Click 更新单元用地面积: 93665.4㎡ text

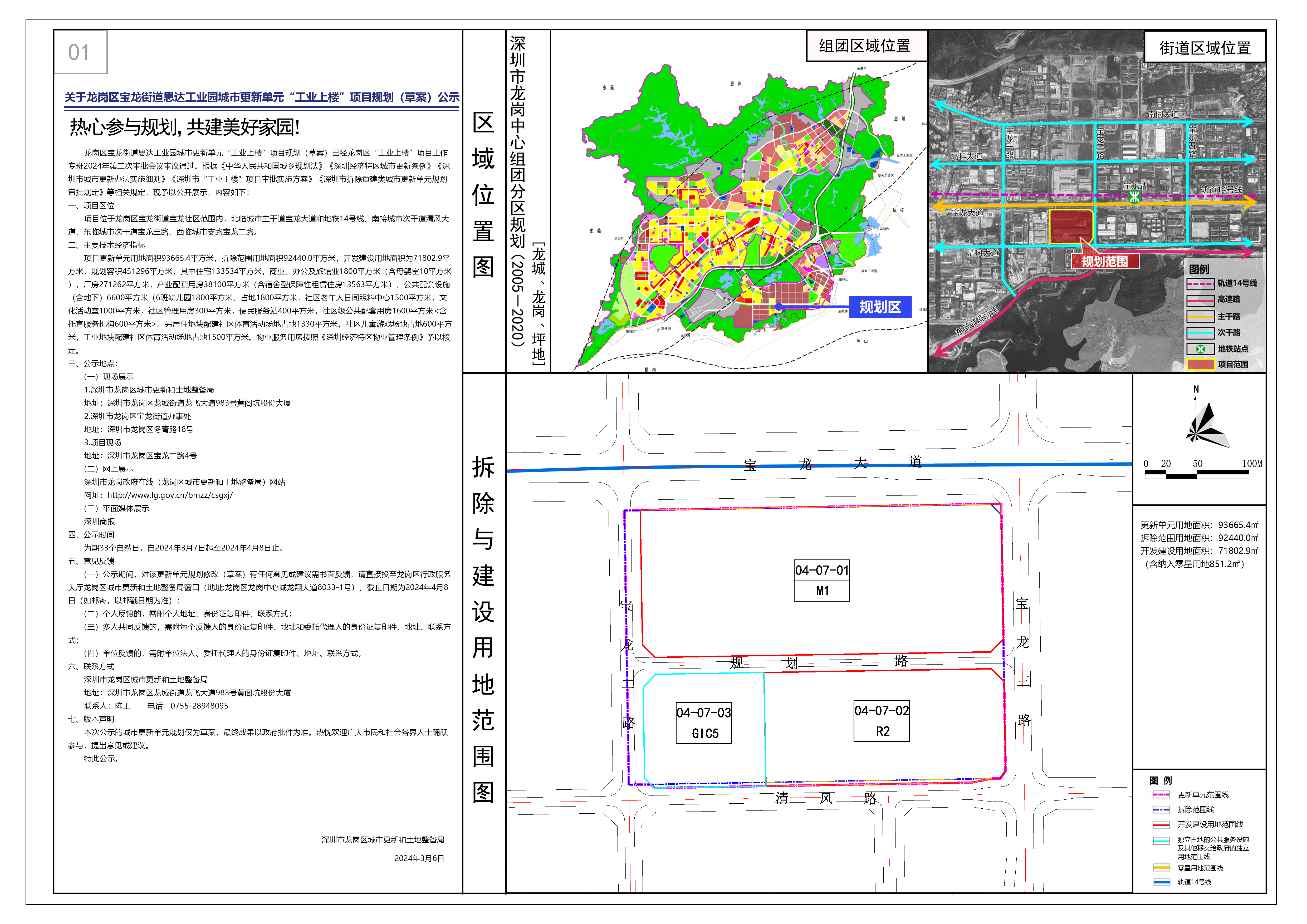pos(1200,525)
